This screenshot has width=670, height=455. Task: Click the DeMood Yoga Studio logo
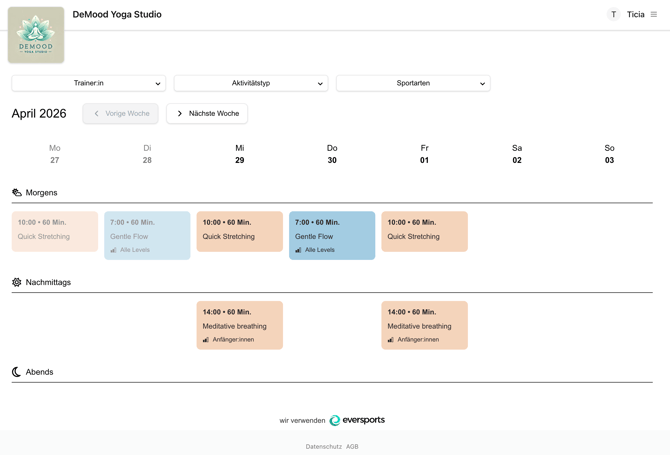36,35
